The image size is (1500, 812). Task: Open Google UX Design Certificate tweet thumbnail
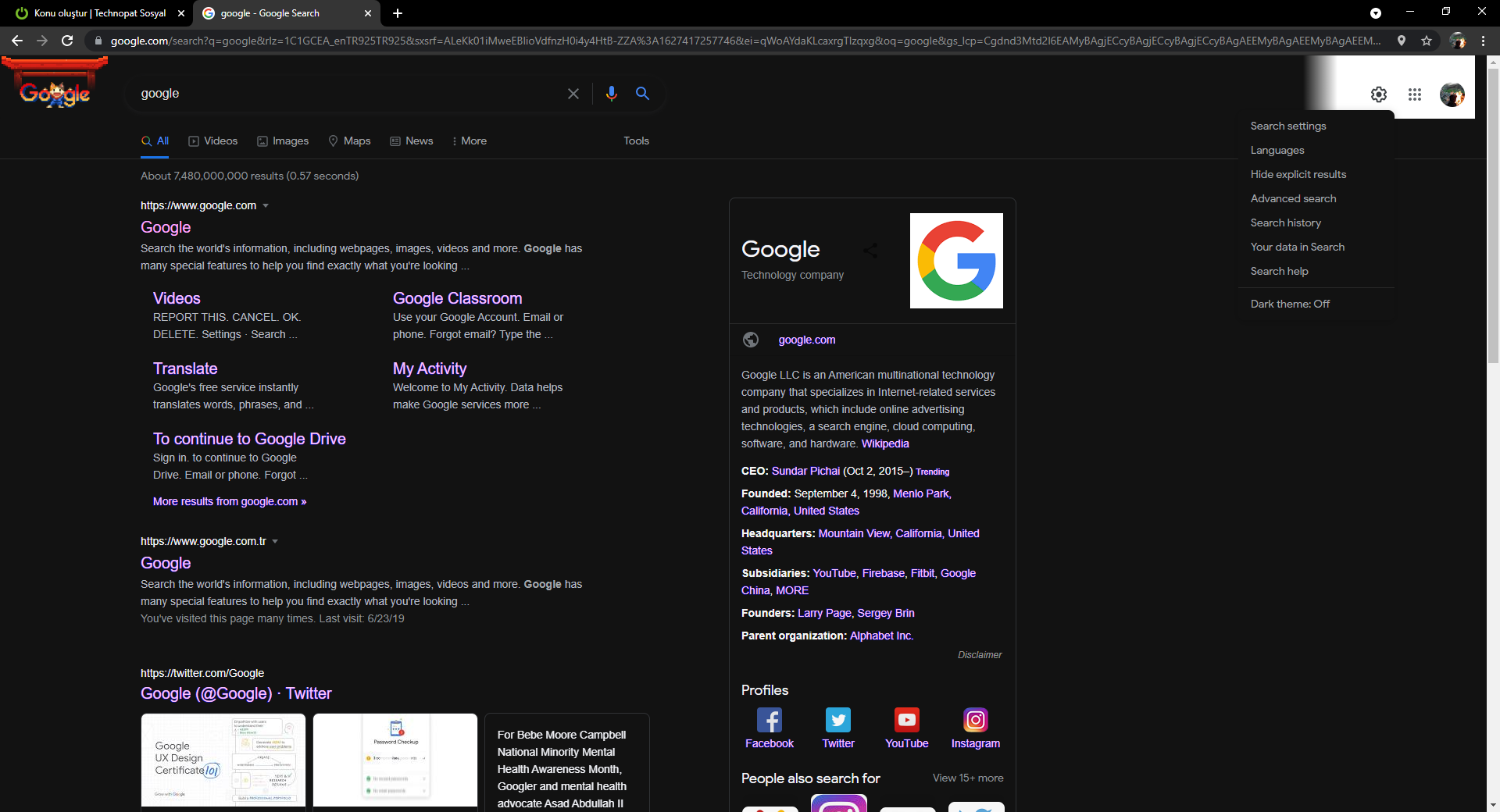pos(223,760)
